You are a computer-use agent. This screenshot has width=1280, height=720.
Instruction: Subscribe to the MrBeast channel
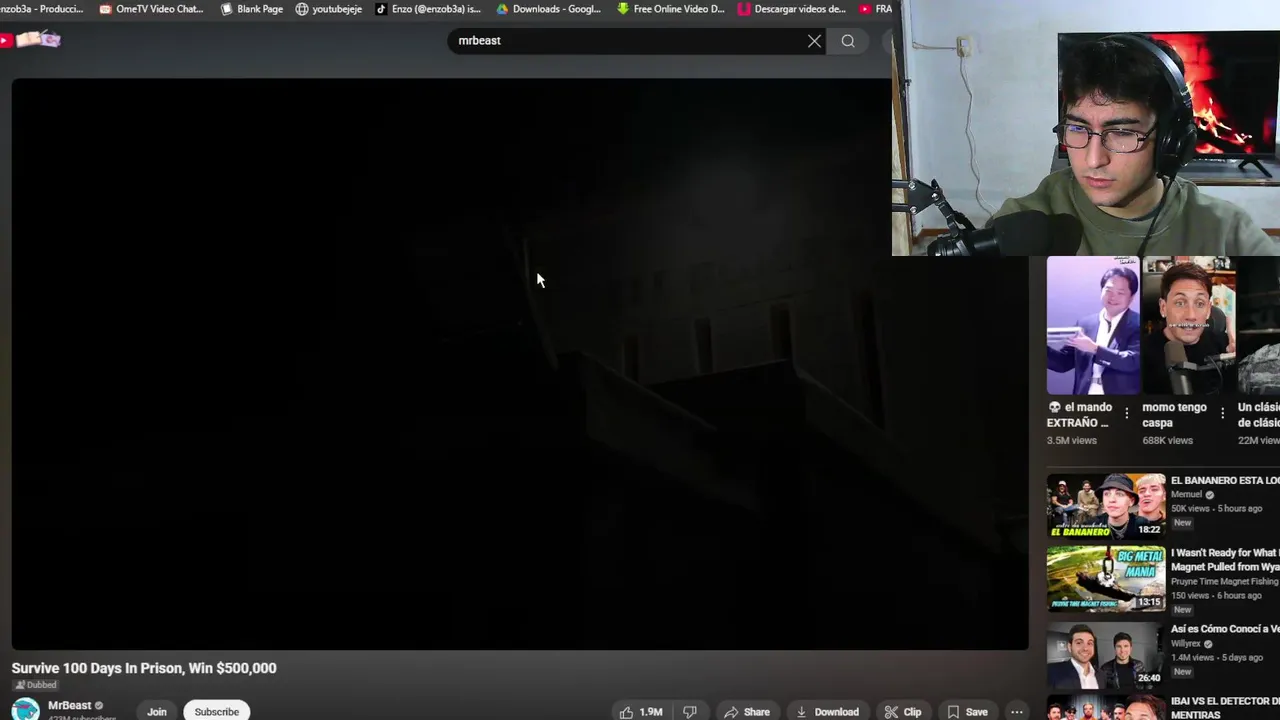click(x=216, y=712)
